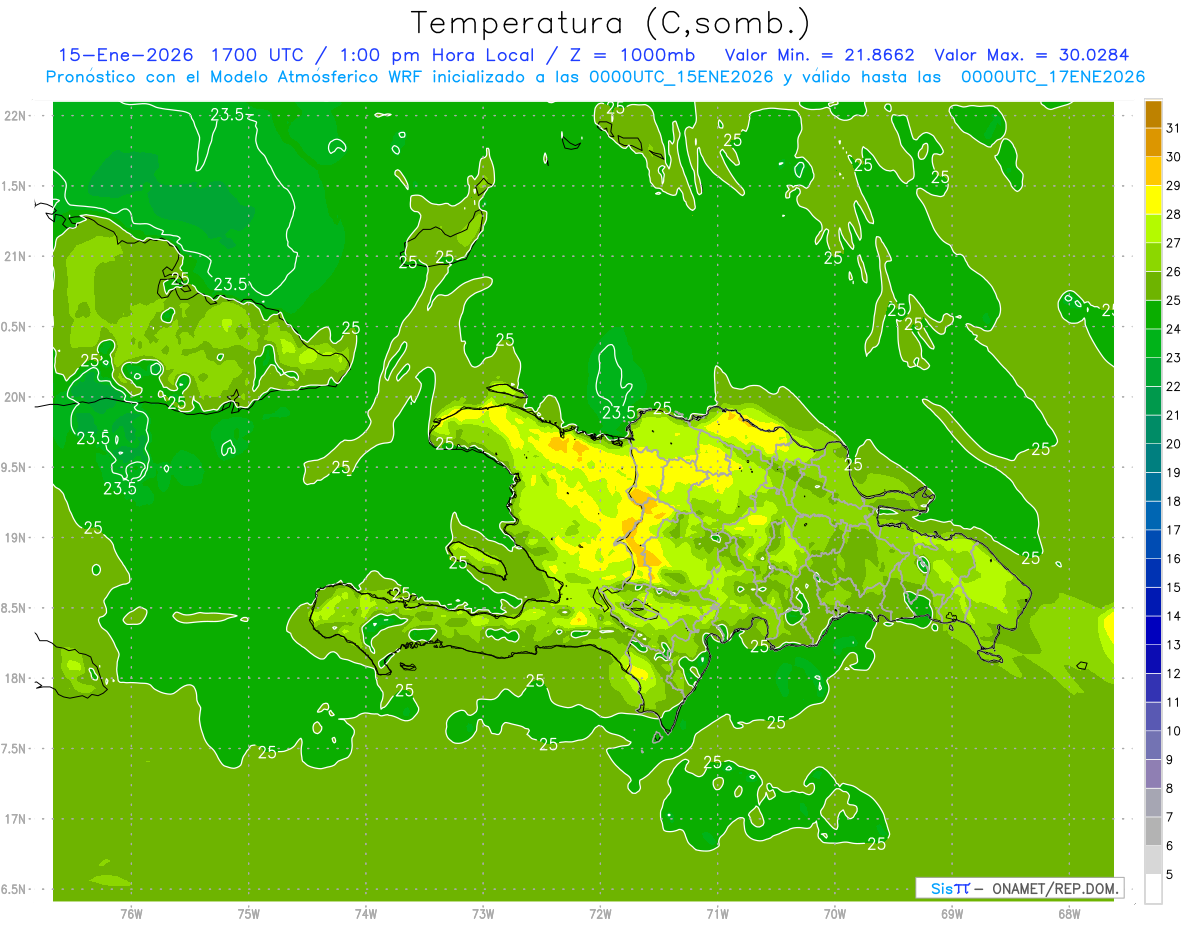Click the color bar value "30"

pos(1173,157)
